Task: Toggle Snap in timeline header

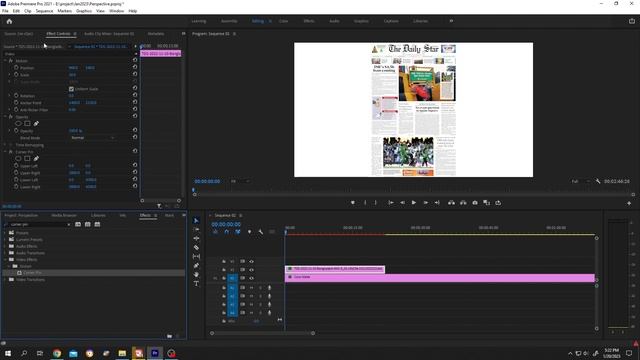Action: pyautogui.click(x=227, y=232)
